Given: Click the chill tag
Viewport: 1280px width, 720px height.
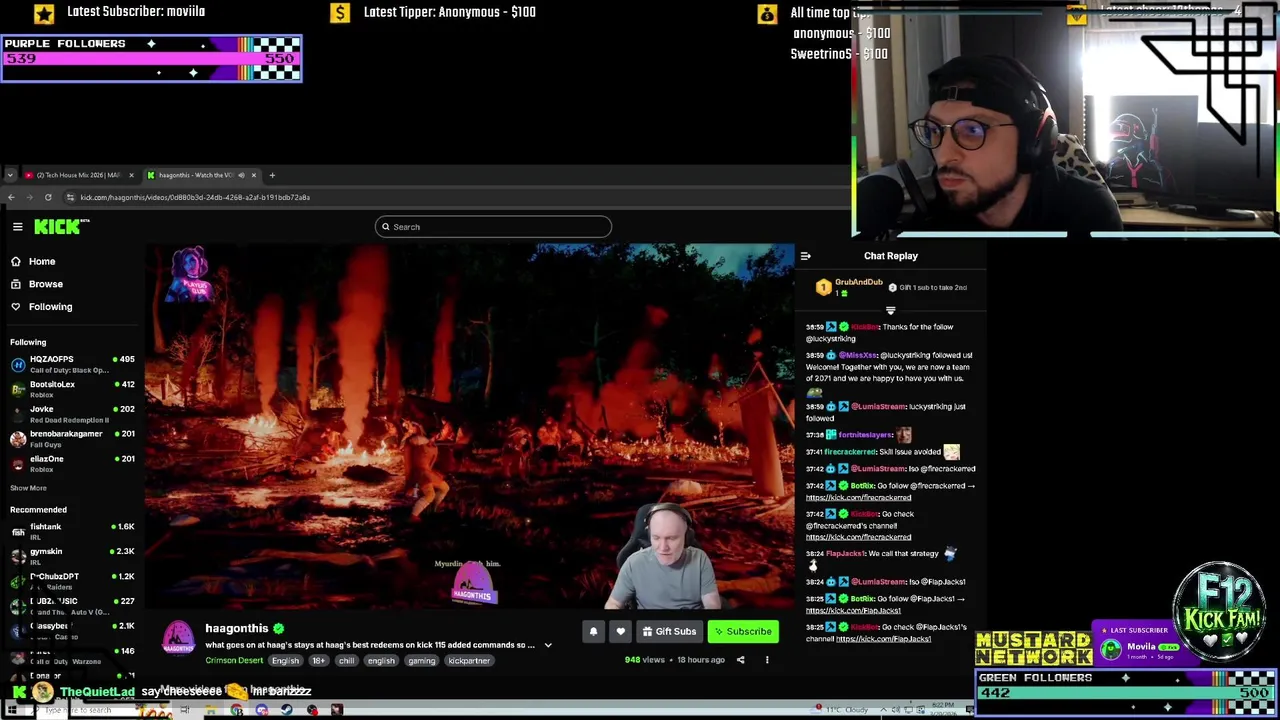Looking at the screenshot, I should (x=346, y=661).
